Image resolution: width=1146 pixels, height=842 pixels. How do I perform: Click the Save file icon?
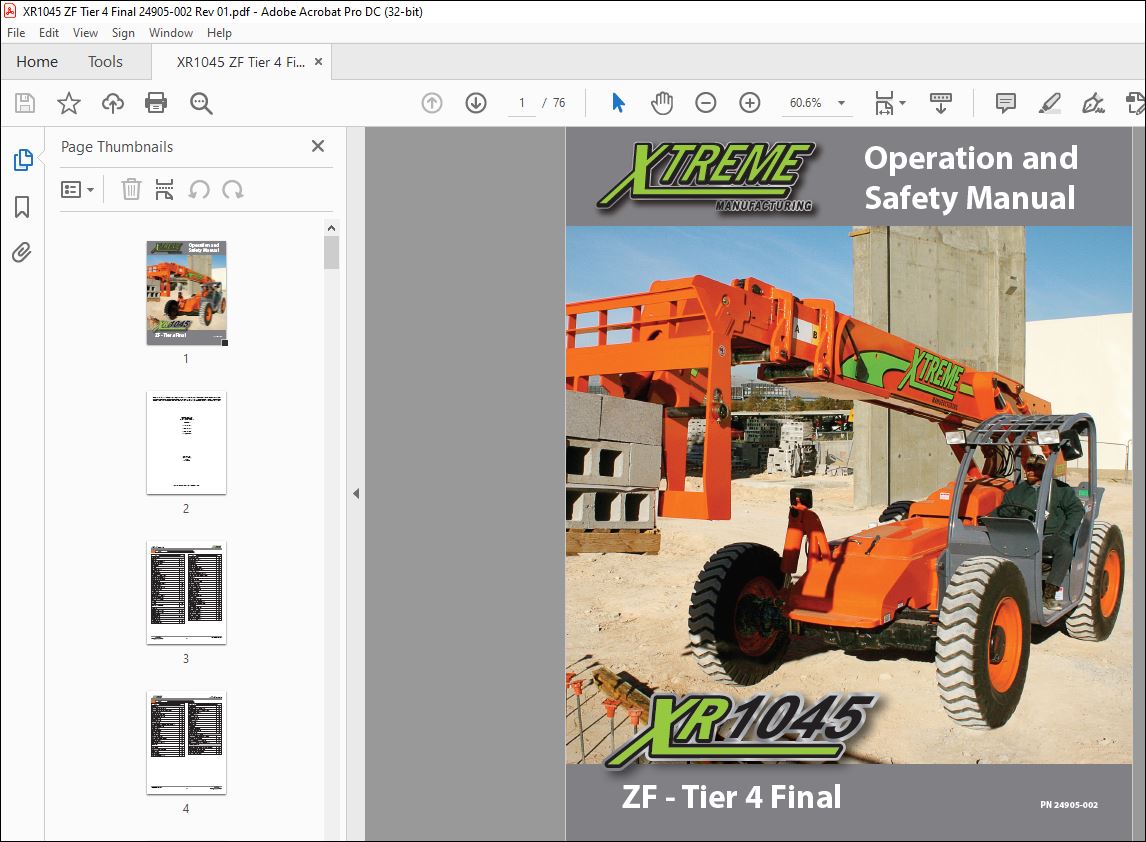click(x=25, y=103)
